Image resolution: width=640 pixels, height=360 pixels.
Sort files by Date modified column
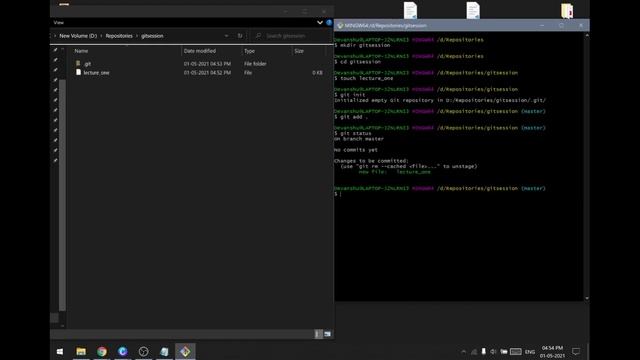[200, 51]
